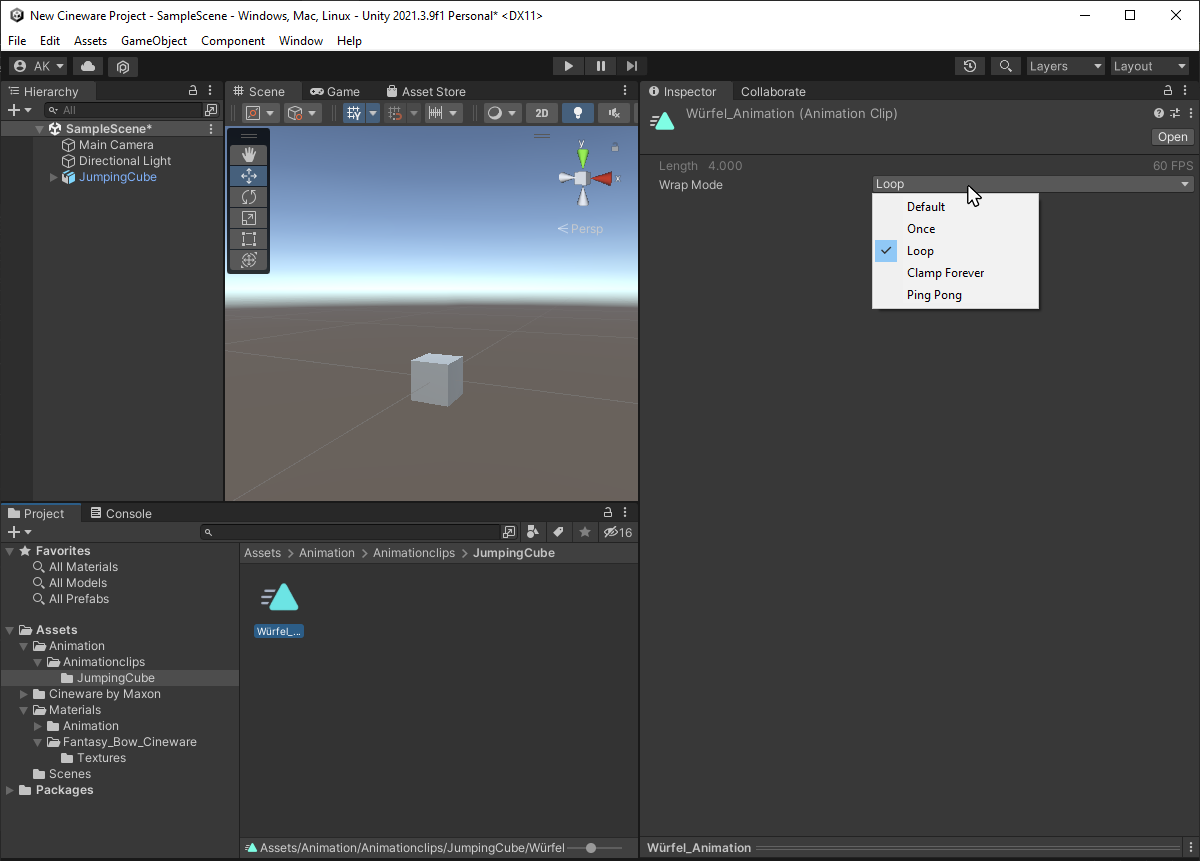The image size is (1200, 861).
Task: Open the Layers dropdown
Action: (x=1066, y=66)
